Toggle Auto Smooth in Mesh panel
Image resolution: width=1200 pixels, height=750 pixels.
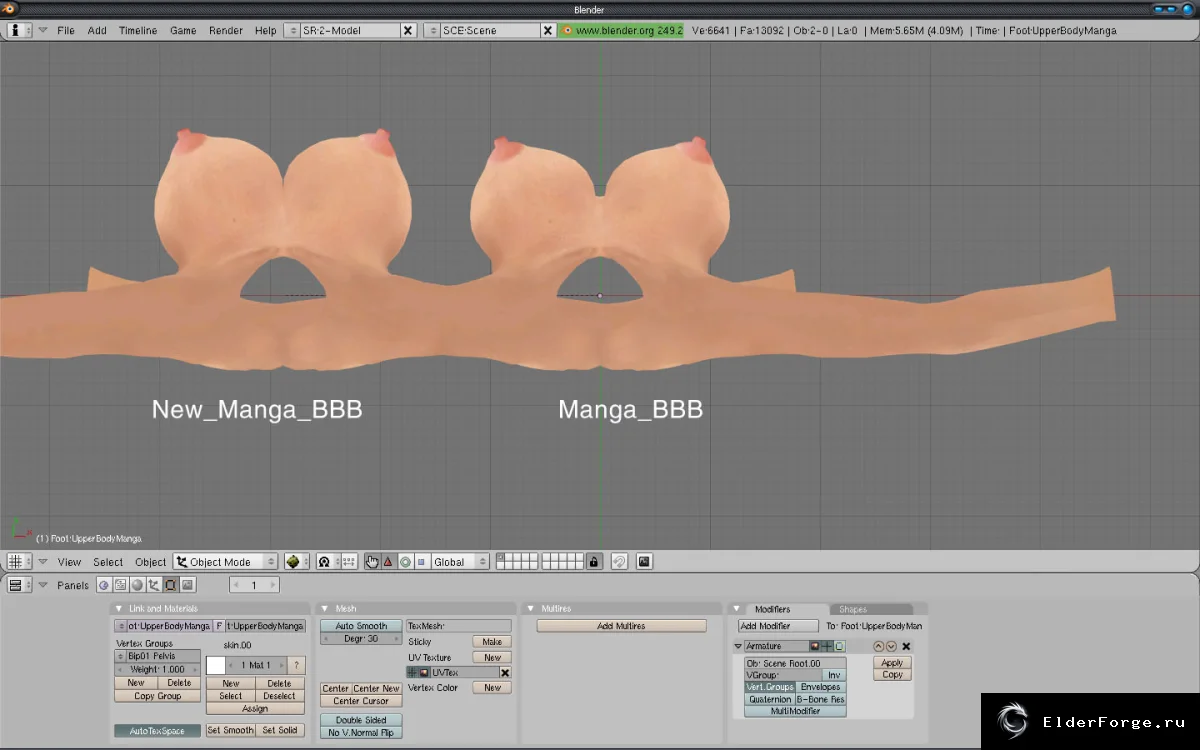point(361,626)
